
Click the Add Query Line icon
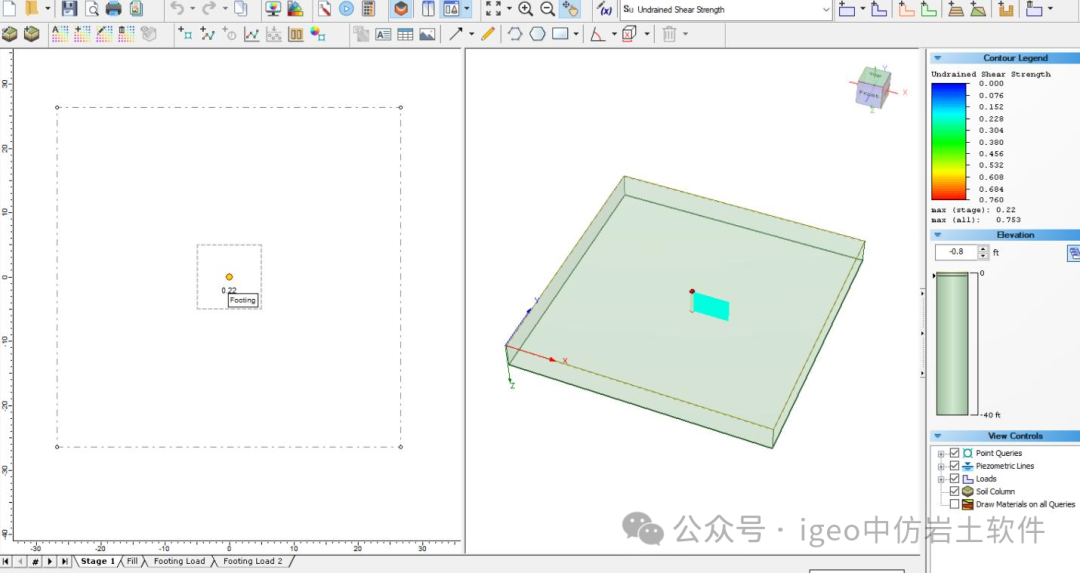click(207, 34)
